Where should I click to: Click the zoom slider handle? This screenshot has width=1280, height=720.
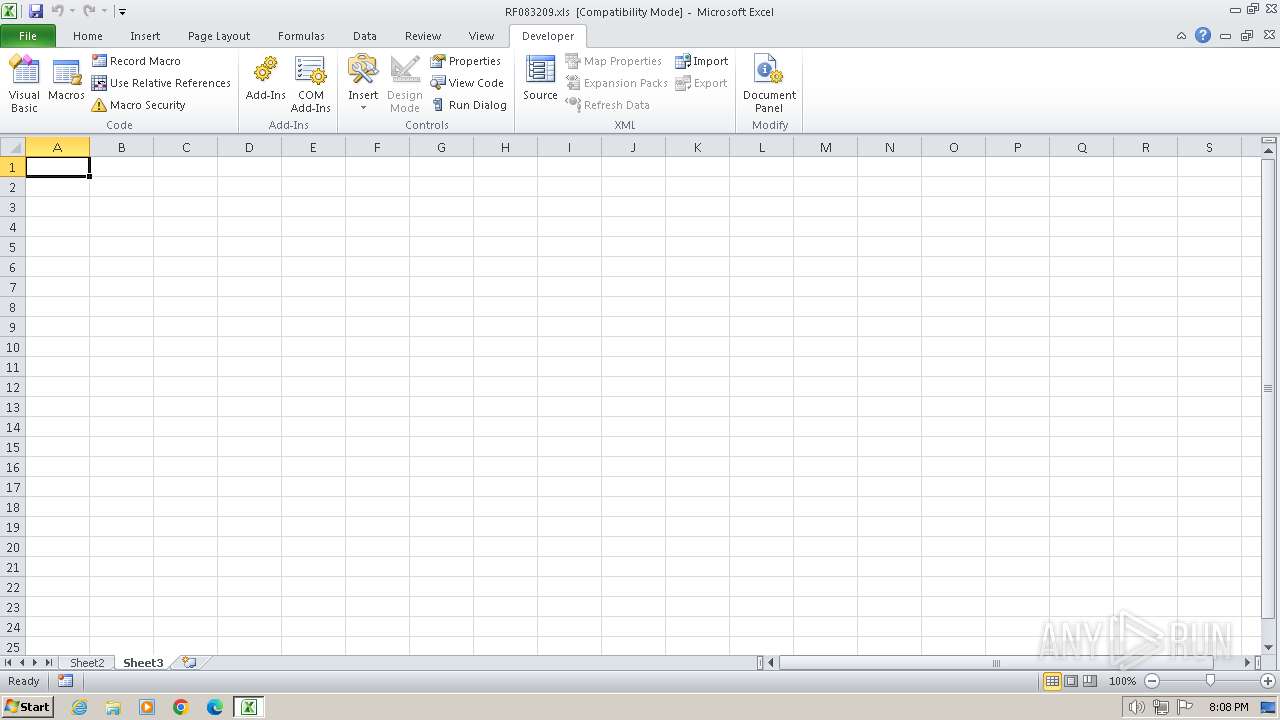(x=1210, y=681)
